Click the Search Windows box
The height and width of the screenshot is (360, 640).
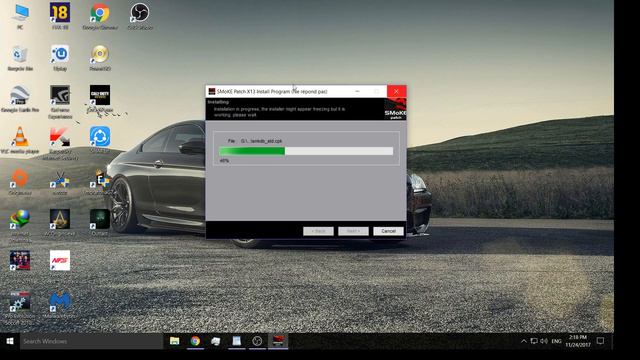pyautogui.click(x=91, y=341)
